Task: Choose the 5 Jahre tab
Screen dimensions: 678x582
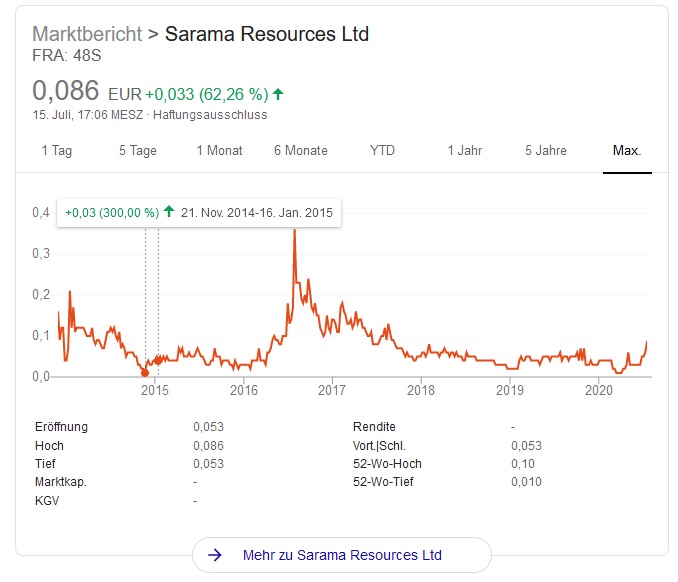Action: [x=545, y=151]
